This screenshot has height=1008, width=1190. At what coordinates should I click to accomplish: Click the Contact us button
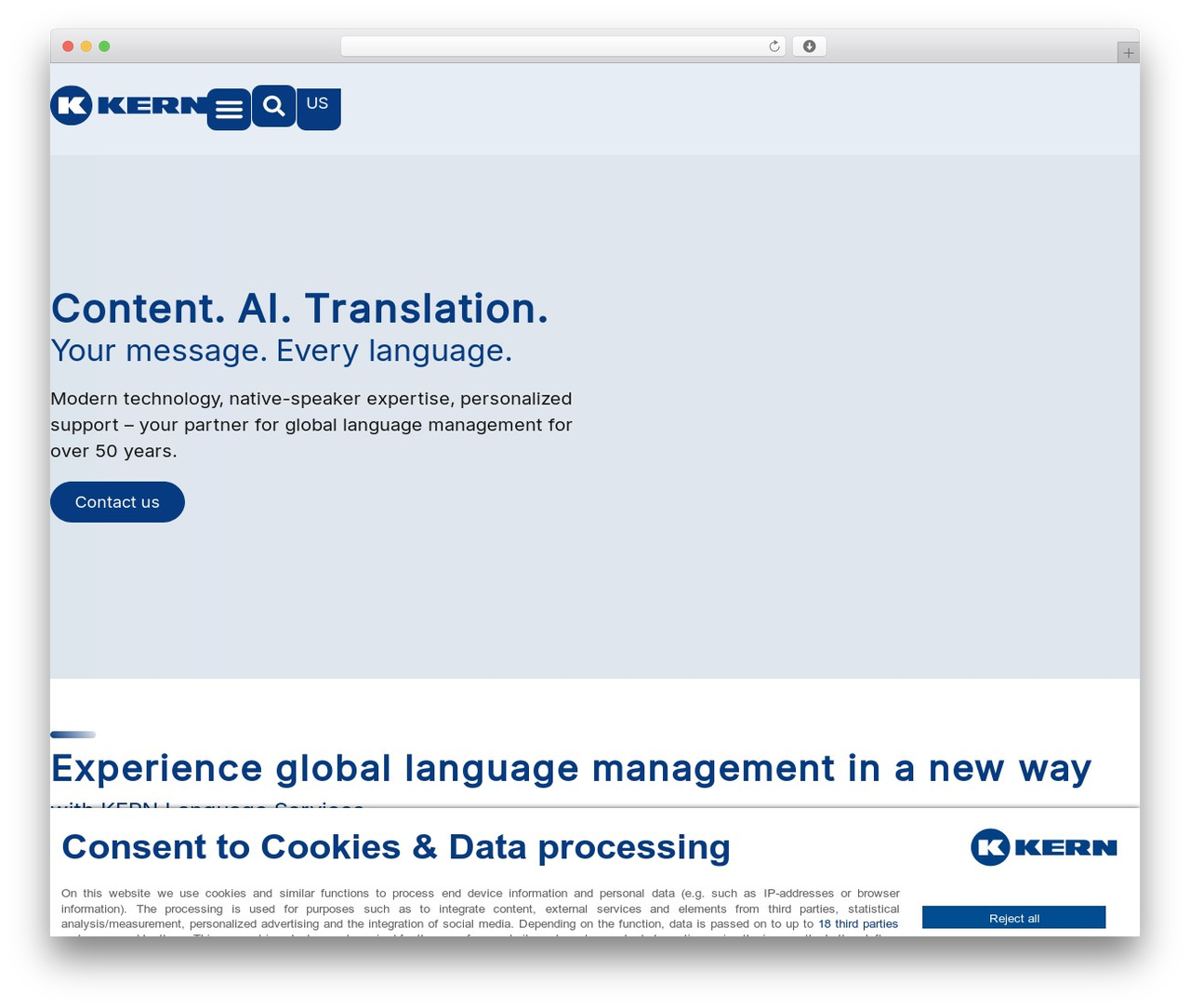point(117,502)
